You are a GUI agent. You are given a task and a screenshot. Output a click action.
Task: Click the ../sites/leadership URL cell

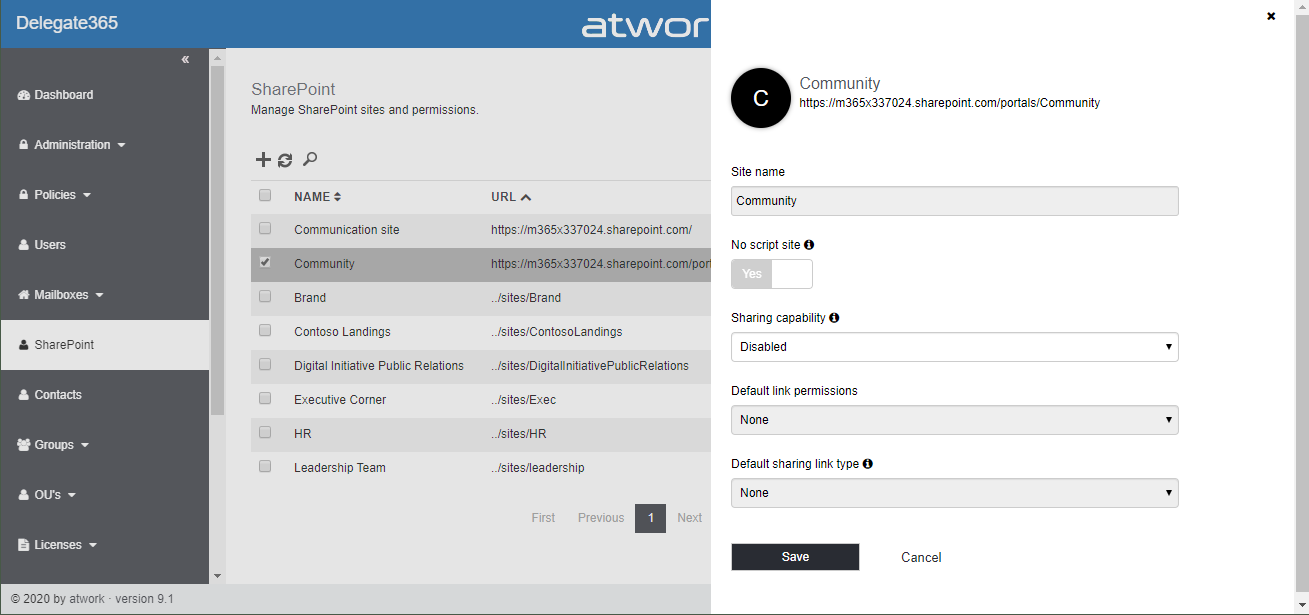(x=538, y=468)
